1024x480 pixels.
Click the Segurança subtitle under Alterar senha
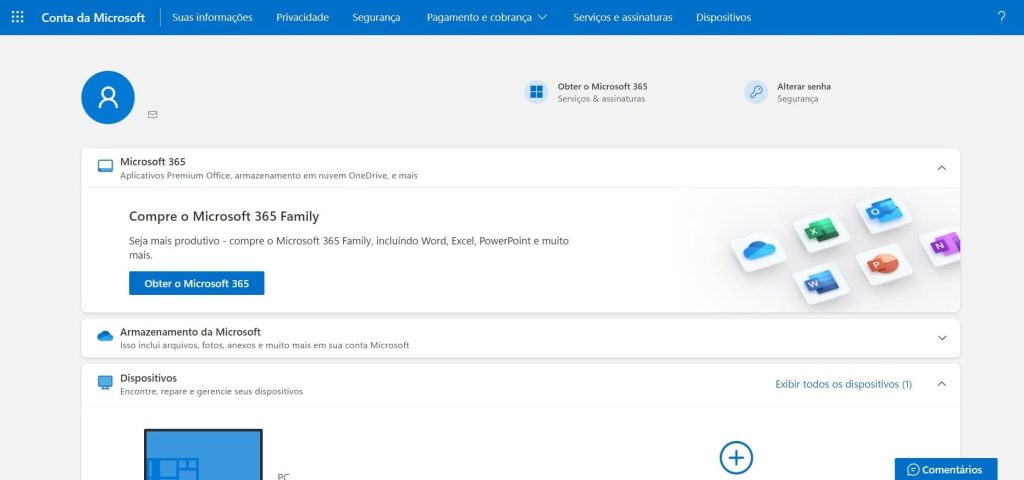(797, 99)
